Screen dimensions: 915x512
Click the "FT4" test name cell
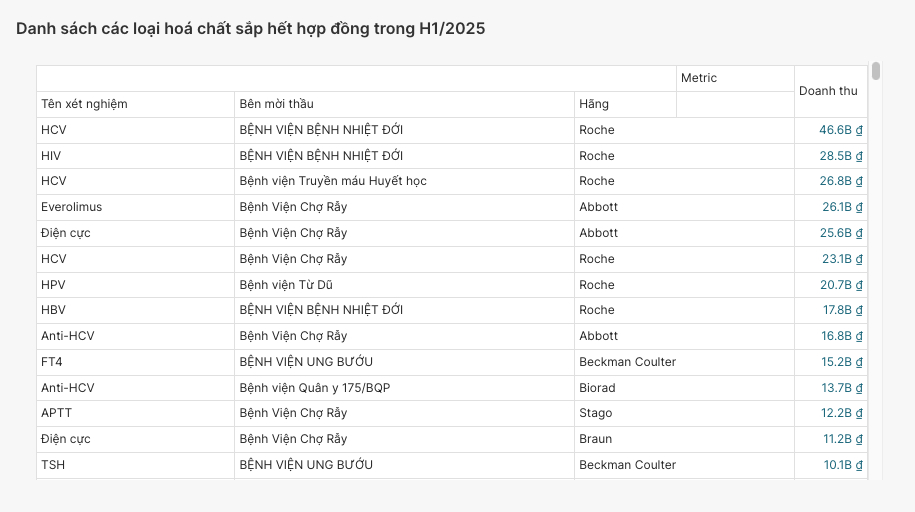coord(52,362)
